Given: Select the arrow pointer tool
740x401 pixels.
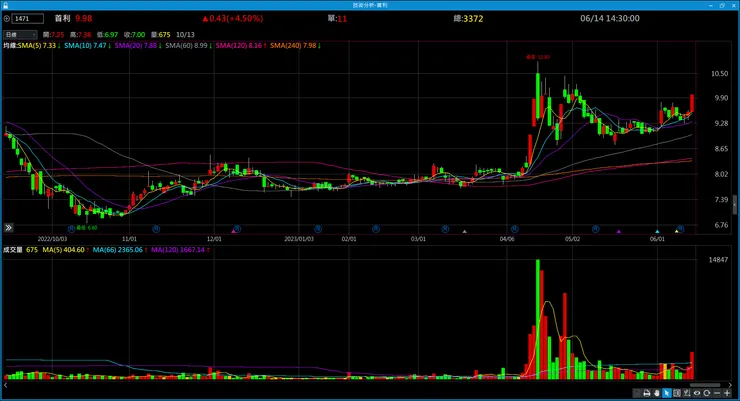Looking at the screenshot, I should (x=667, y=393).
